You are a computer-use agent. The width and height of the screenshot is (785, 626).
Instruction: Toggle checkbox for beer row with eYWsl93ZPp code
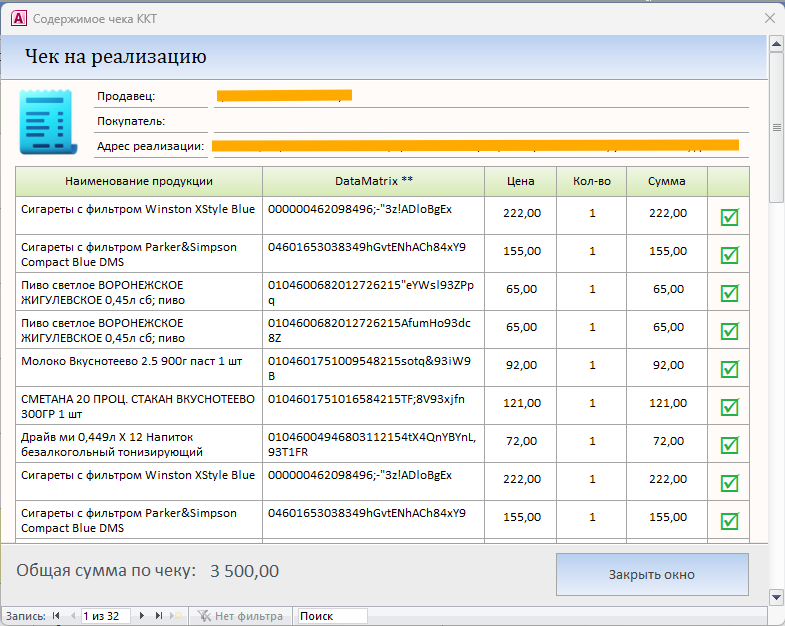coord(729,293)
